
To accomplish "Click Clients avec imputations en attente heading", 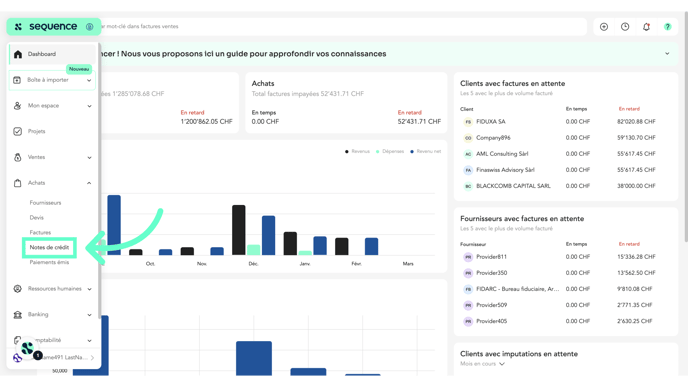I will (519, 354).
